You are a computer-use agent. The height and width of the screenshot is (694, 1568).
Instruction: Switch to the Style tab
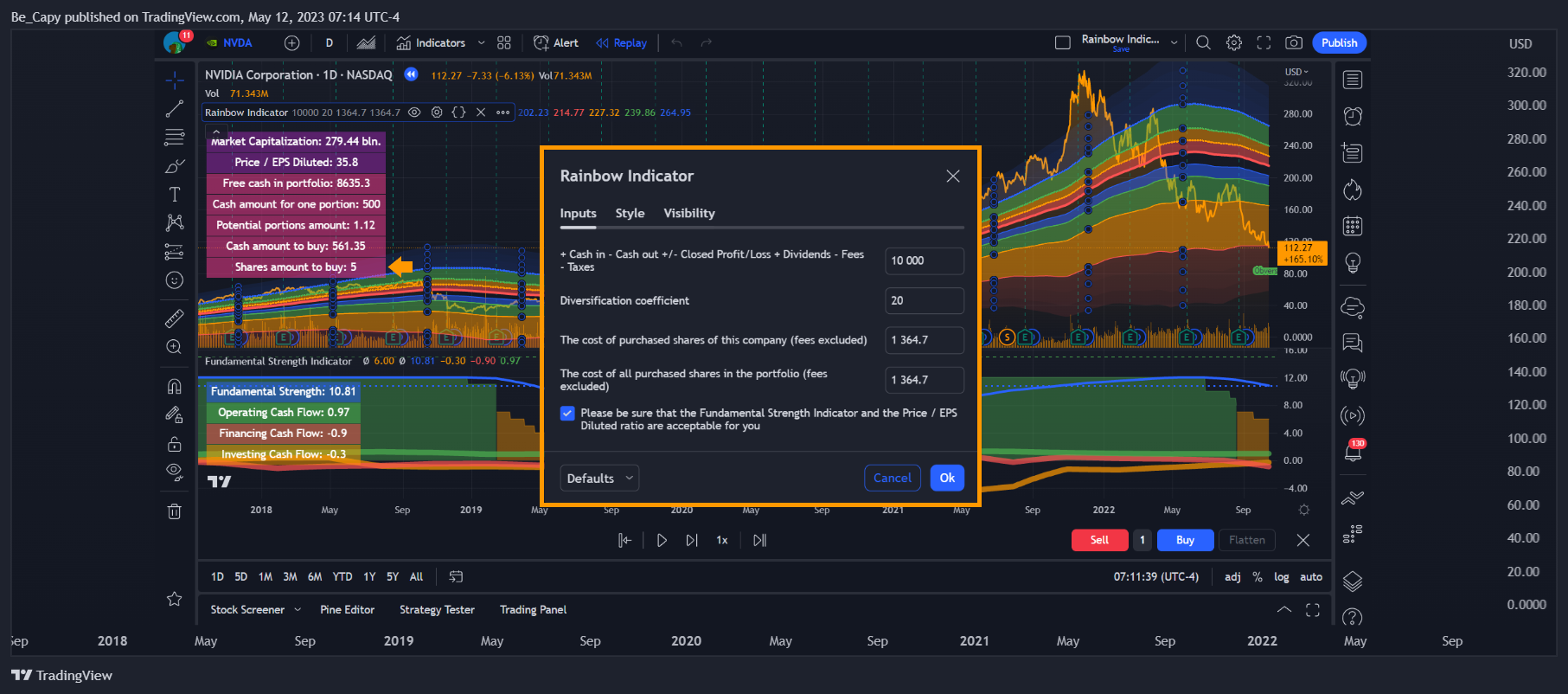click(630, 214)
